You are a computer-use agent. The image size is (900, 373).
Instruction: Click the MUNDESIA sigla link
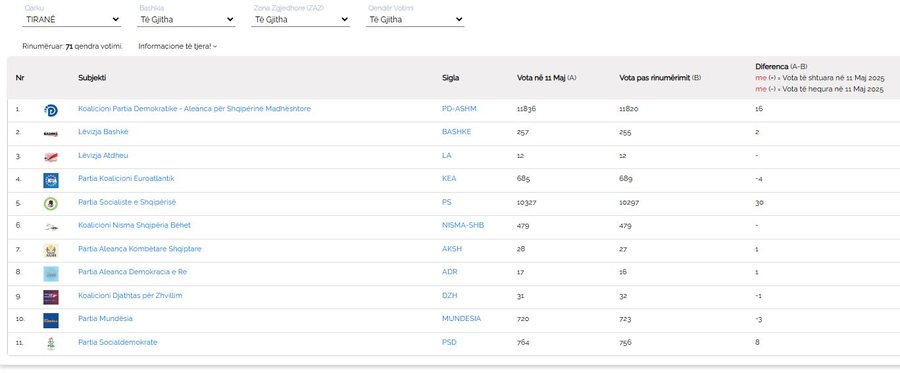pos(461,318)
